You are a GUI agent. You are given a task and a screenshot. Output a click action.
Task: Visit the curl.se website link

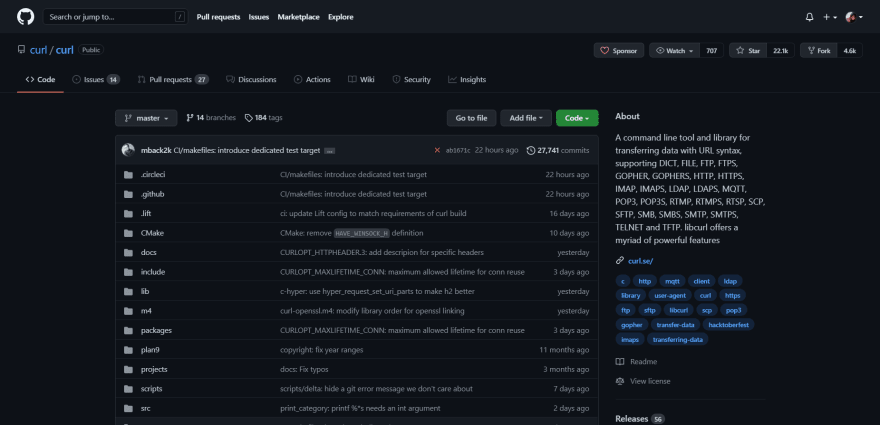tap(640, 261)
